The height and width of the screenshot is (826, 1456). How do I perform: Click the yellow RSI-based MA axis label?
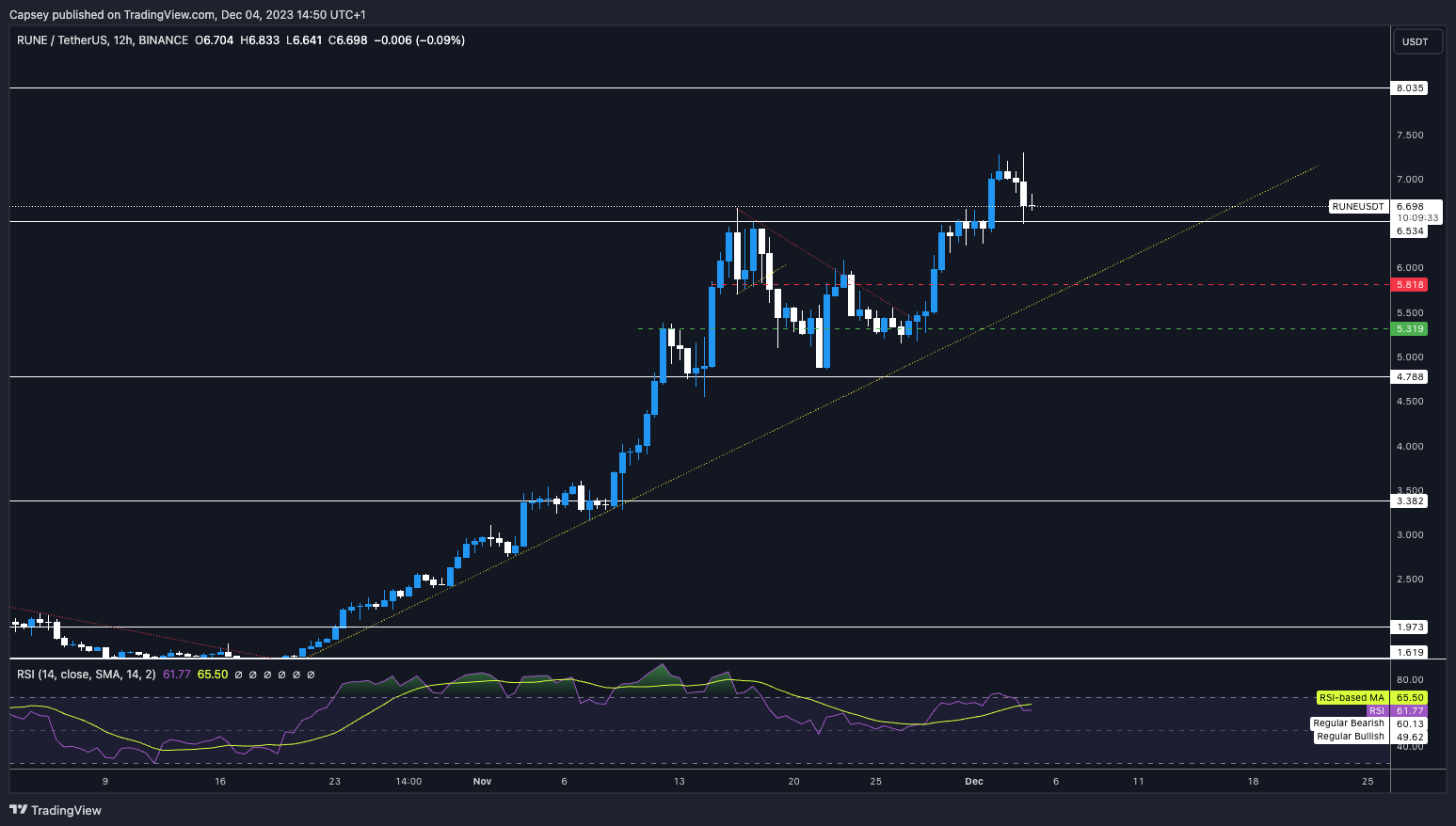1352,698
